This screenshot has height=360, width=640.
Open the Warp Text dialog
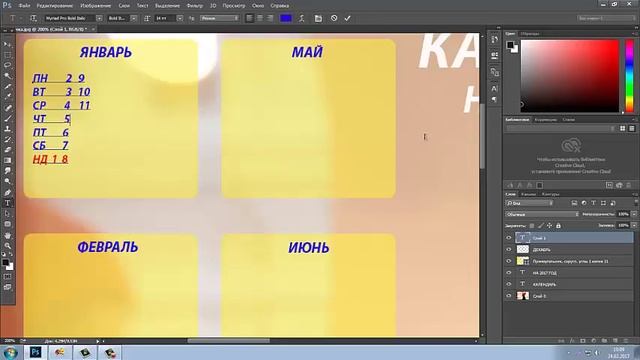[302, 18]
